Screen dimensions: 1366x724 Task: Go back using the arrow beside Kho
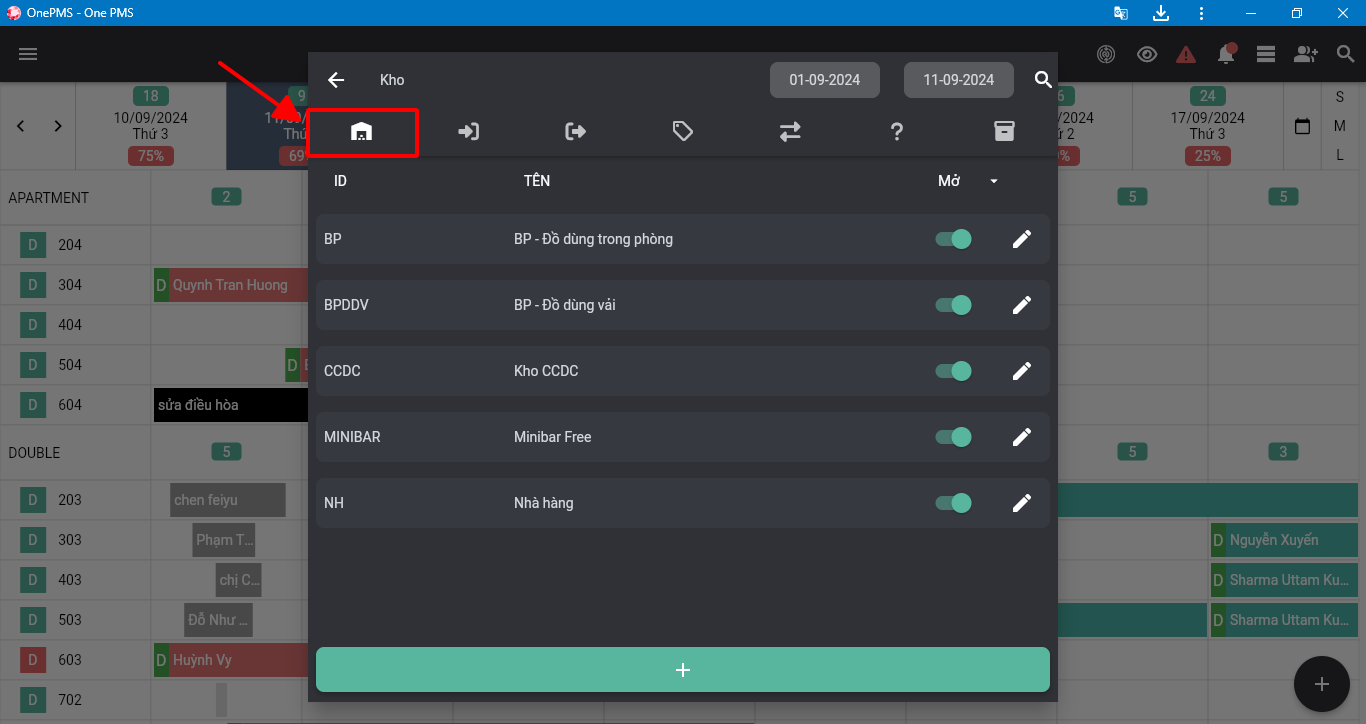(336, 80)
